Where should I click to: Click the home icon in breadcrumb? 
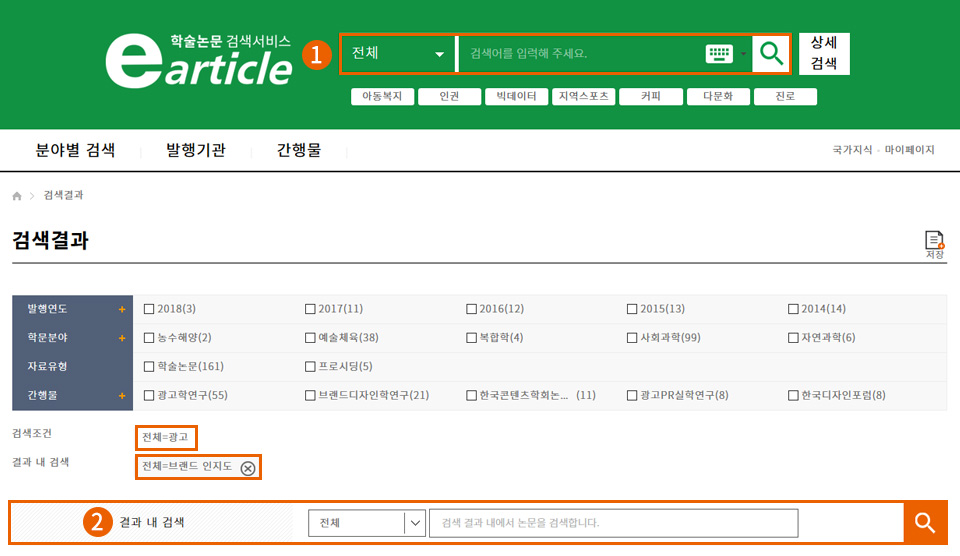[x=17, y=196]
